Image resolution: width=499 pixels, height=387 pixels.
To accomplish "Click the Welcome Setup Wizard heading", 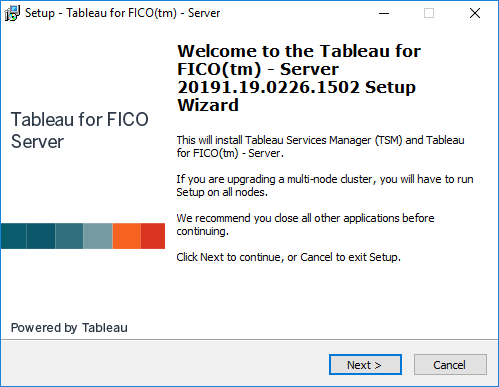I will coord(299,78).
